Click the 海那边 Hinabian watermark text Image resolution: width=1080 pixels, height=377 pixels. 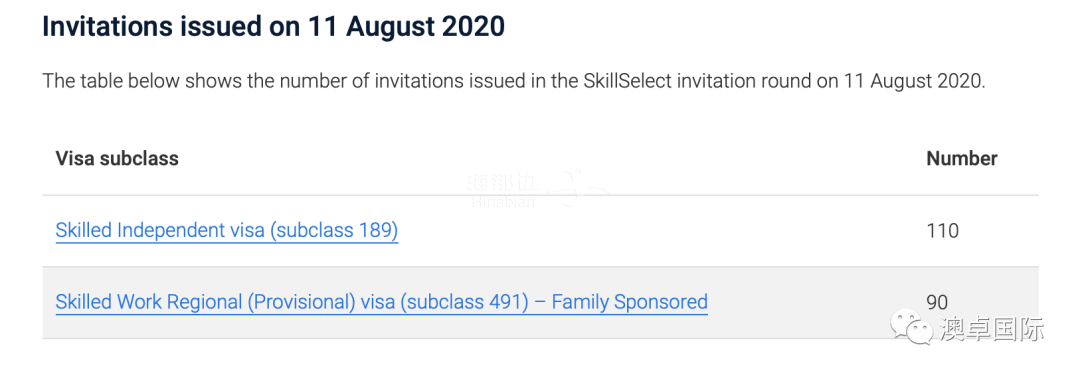[x=502, y=191]
